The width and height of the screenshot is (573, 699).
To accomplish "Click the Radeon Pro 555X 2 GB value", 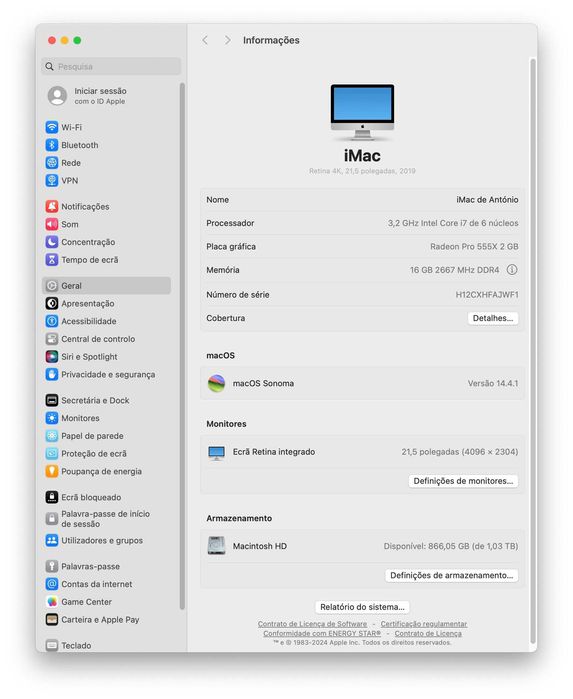I will [474, 247].
